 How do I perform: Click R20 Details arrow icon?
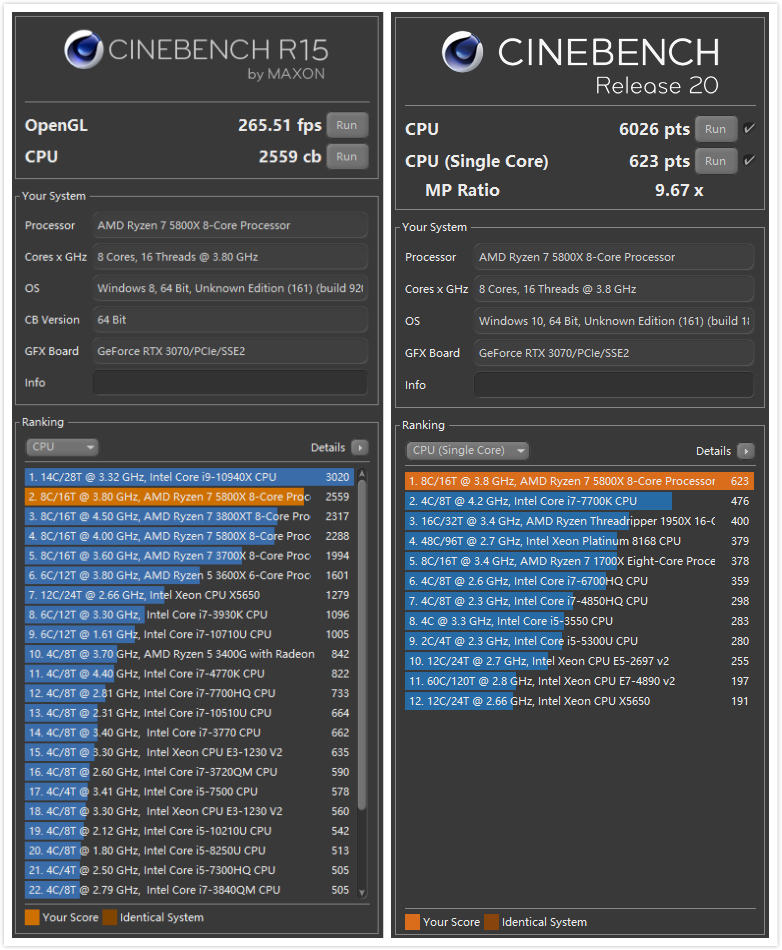[x=745, y=451]
